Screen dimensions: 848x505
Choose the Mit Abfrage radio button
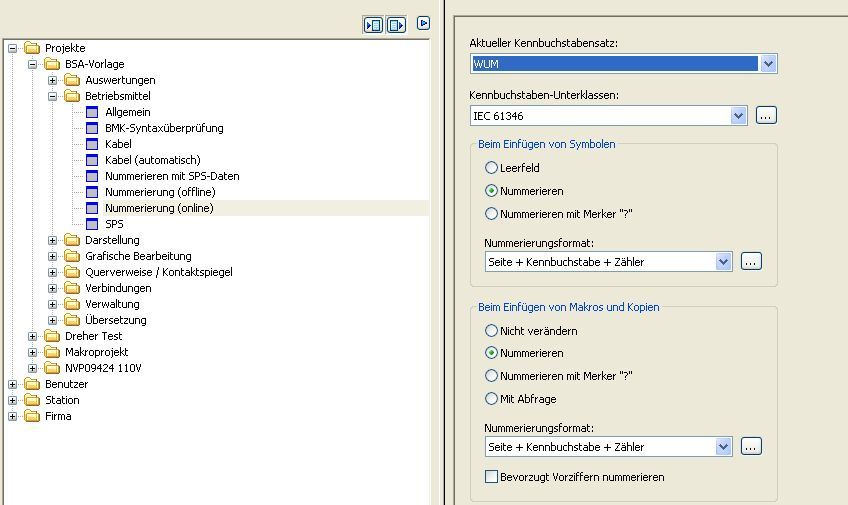pos(491,398)
